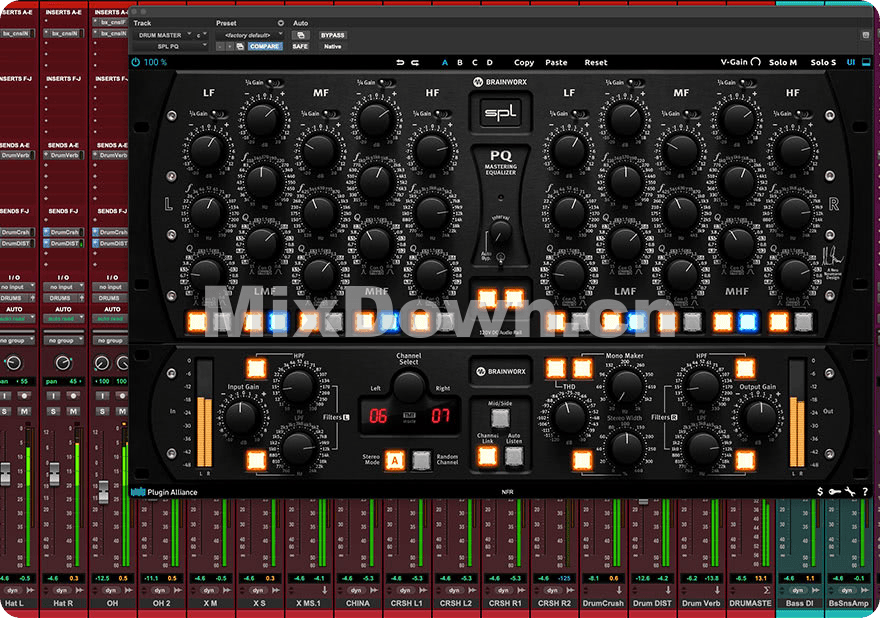Click the dollar sign icon
This screenshot has width=880, height=618.
coord(820,492)
